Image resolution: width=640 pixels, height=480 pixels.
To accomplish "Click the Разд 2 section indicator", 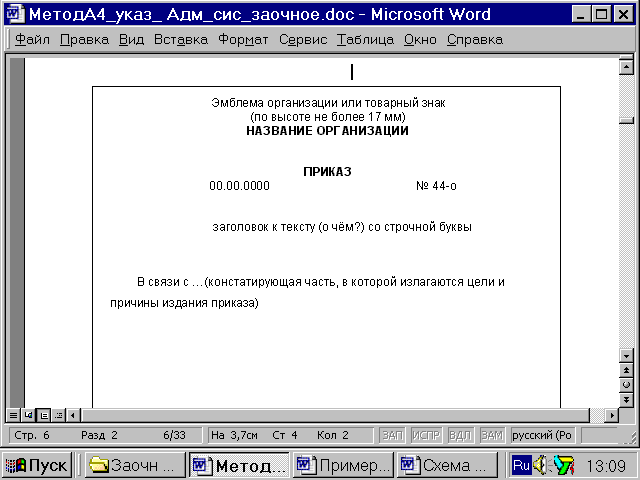I will point(99,436).
